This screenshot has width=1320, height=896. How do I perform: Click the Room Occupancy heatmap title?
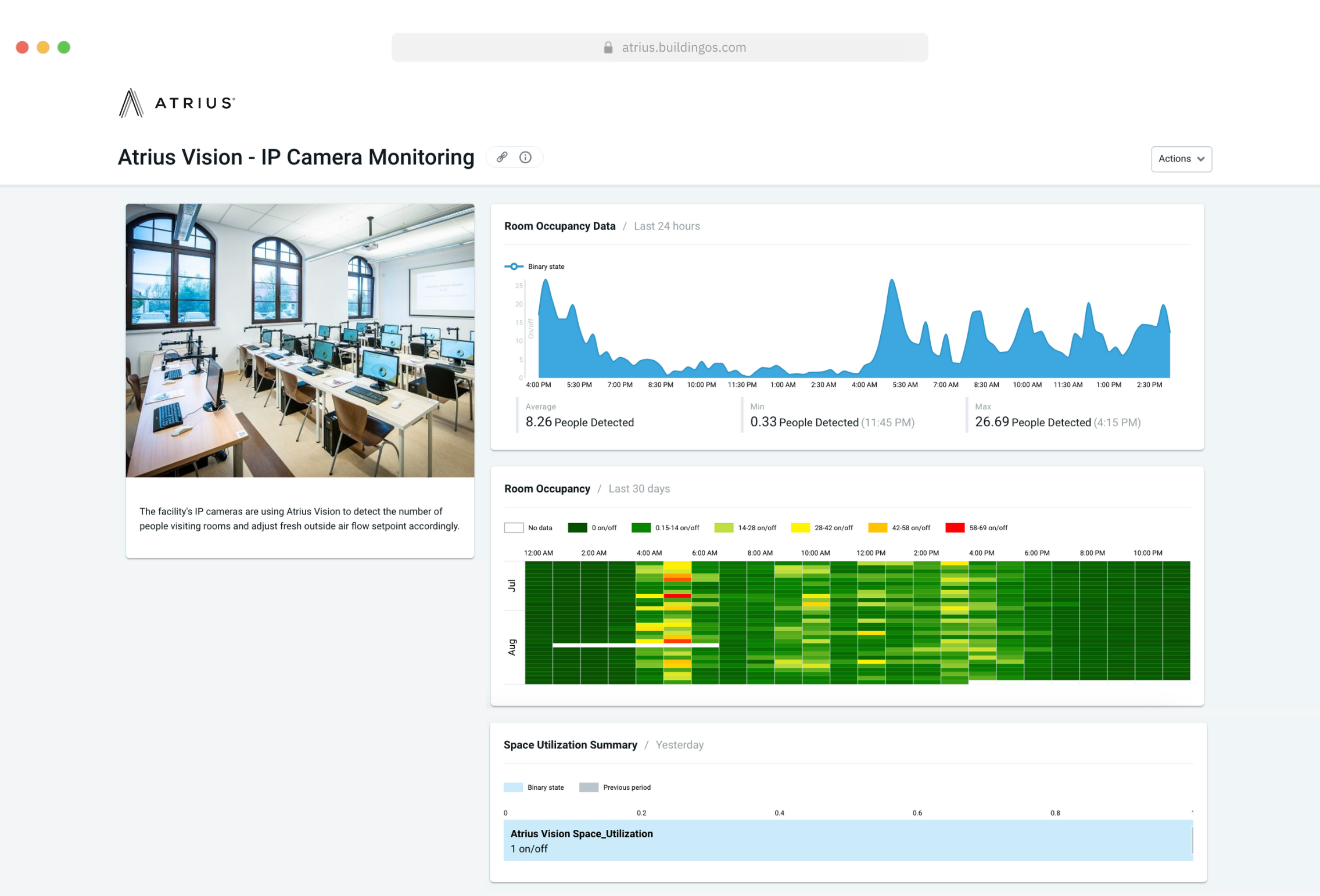point(547,488)
